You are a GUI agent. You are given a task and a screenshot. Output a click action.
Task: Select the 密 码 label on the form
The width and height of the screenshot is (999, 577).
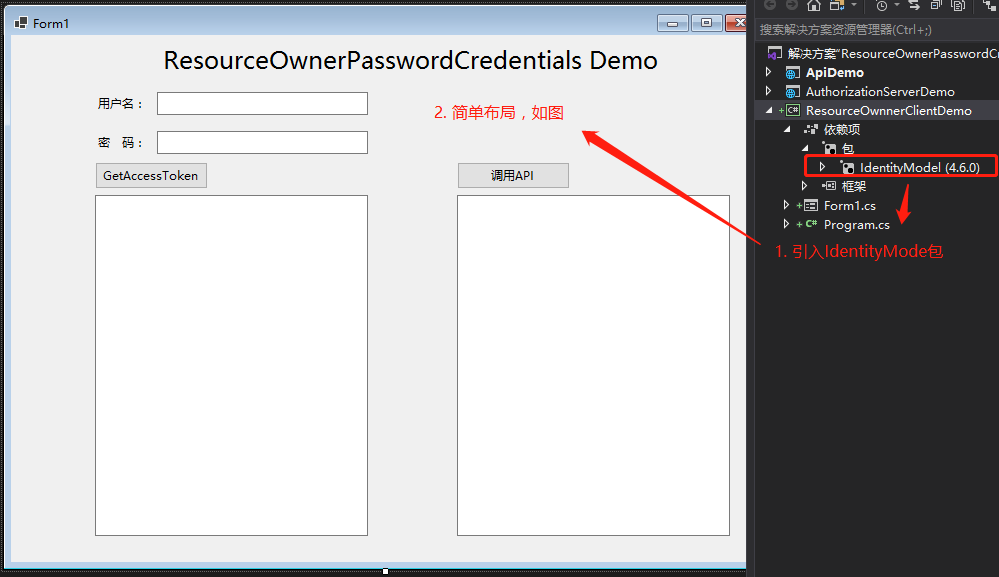(x=120, y=143)
